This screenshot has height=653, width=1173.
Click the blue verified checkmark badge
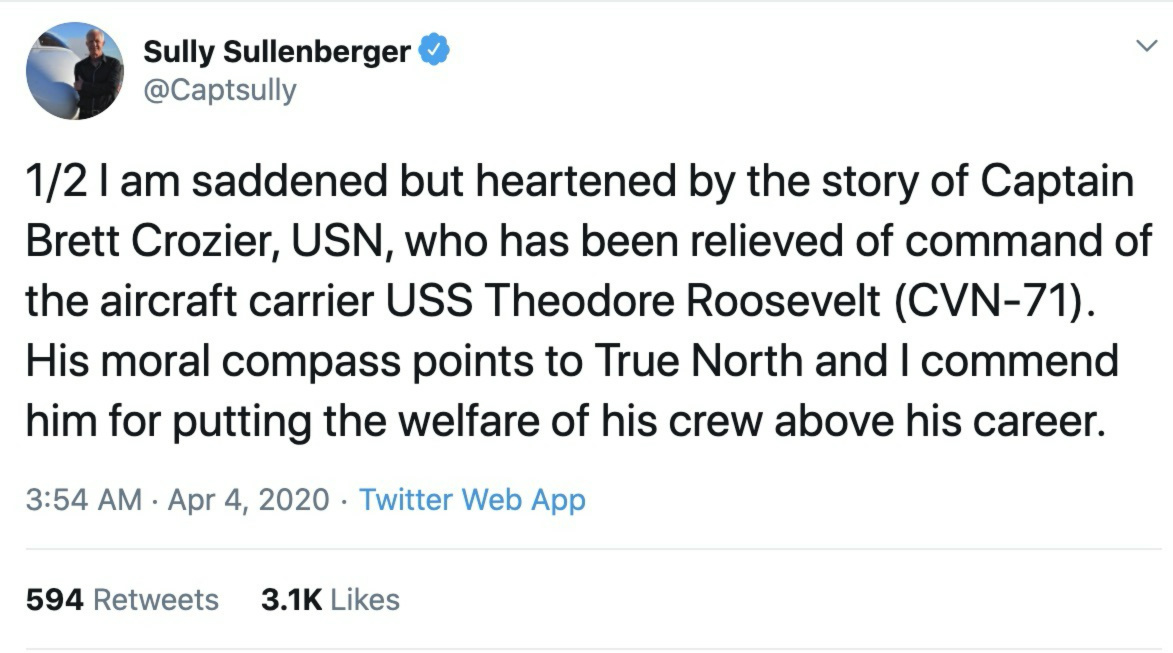(433, 51)
